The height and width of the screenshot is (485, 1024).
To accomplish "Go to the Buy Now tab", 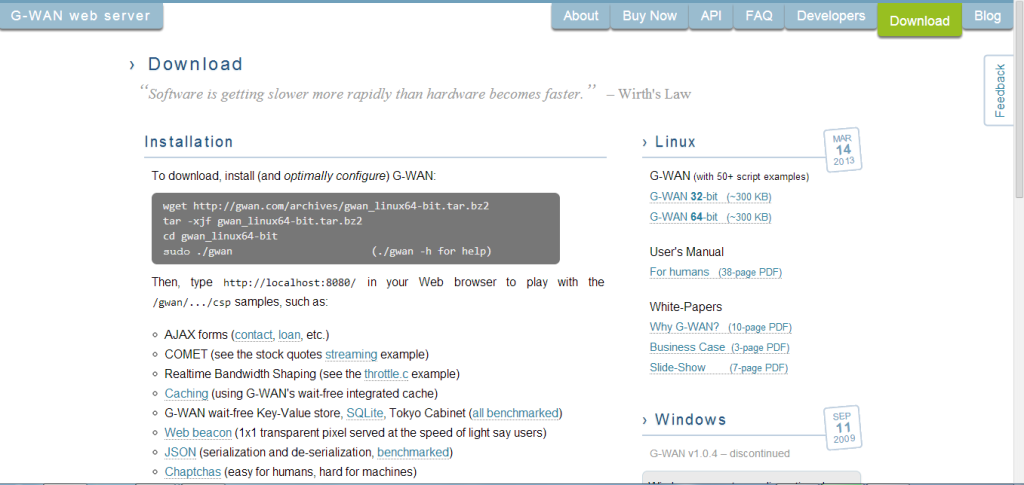I will pyautogui.click(x=650, y=16).
